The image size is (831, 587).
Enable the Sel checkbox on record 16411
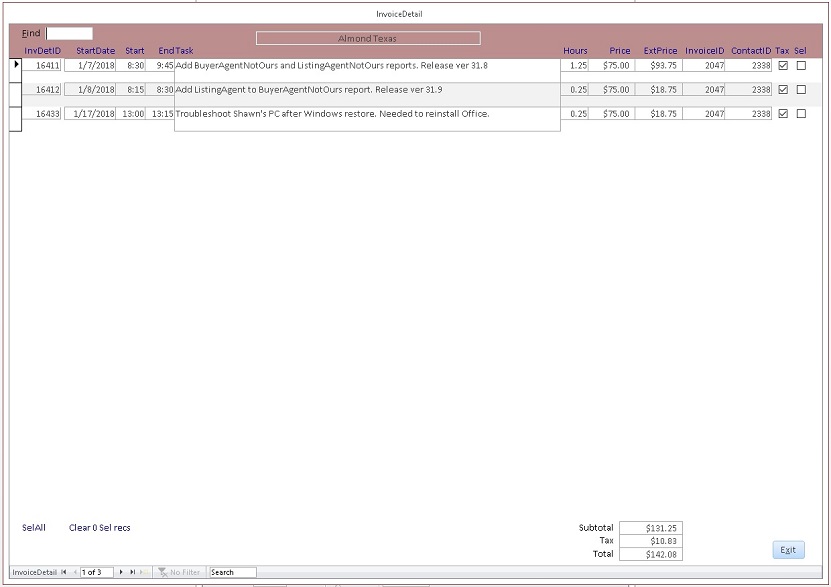point(801,65)
